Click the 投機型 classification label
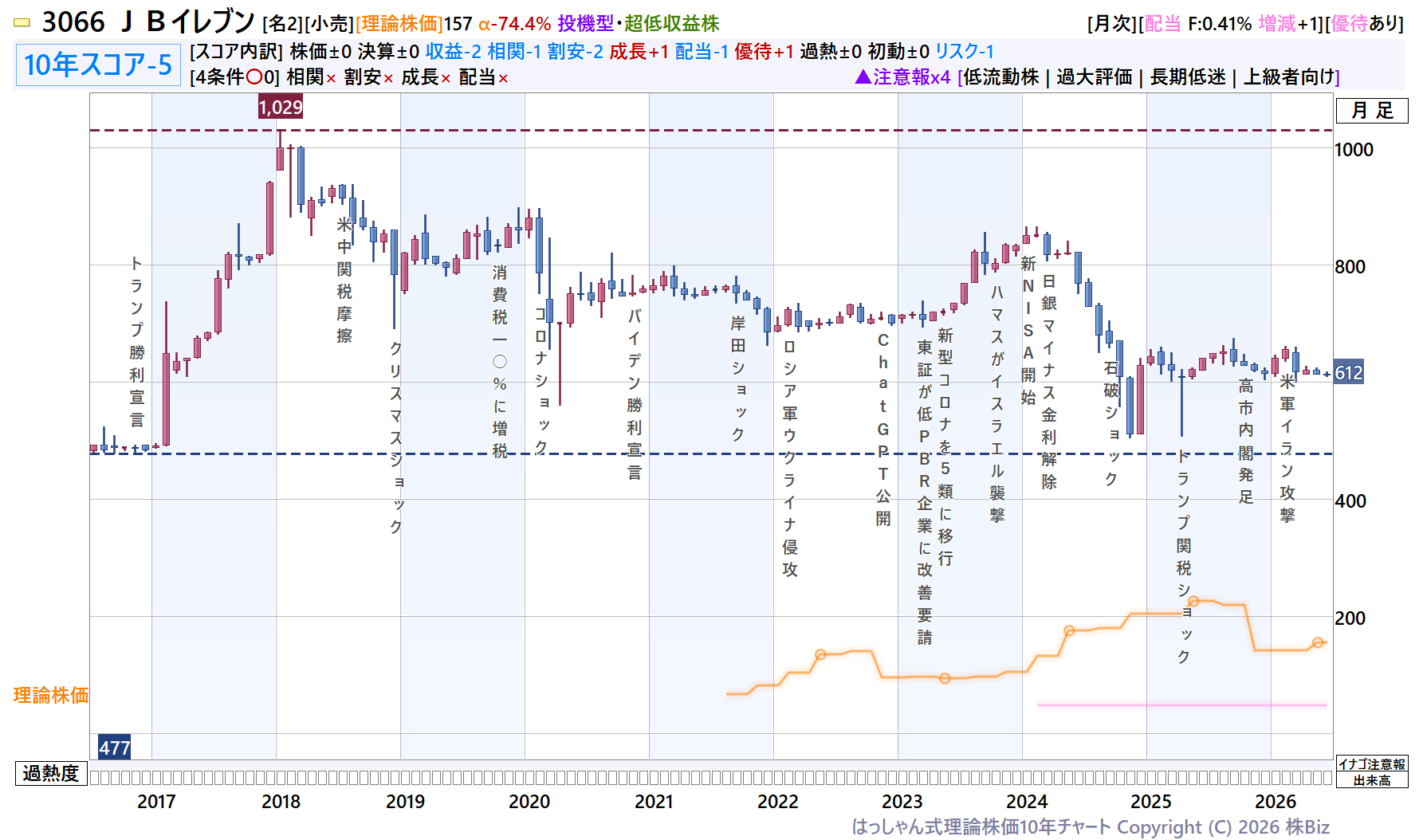This screenshot has height=840, width=1419. pyautogui.click(x=585, y=24)
